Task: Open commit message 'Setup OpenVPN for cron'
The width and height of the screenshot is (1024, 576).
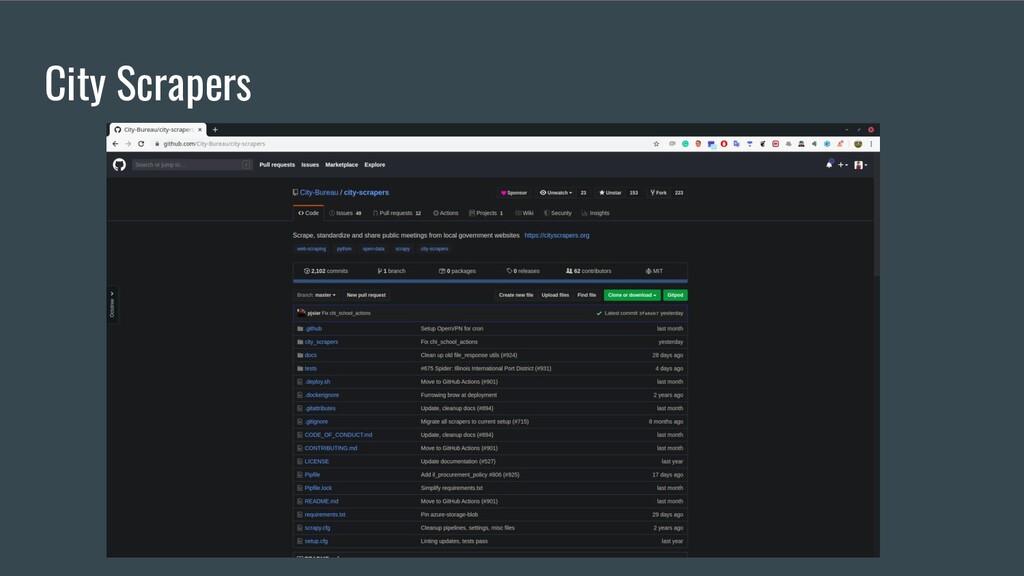Action: coord(452,328)
